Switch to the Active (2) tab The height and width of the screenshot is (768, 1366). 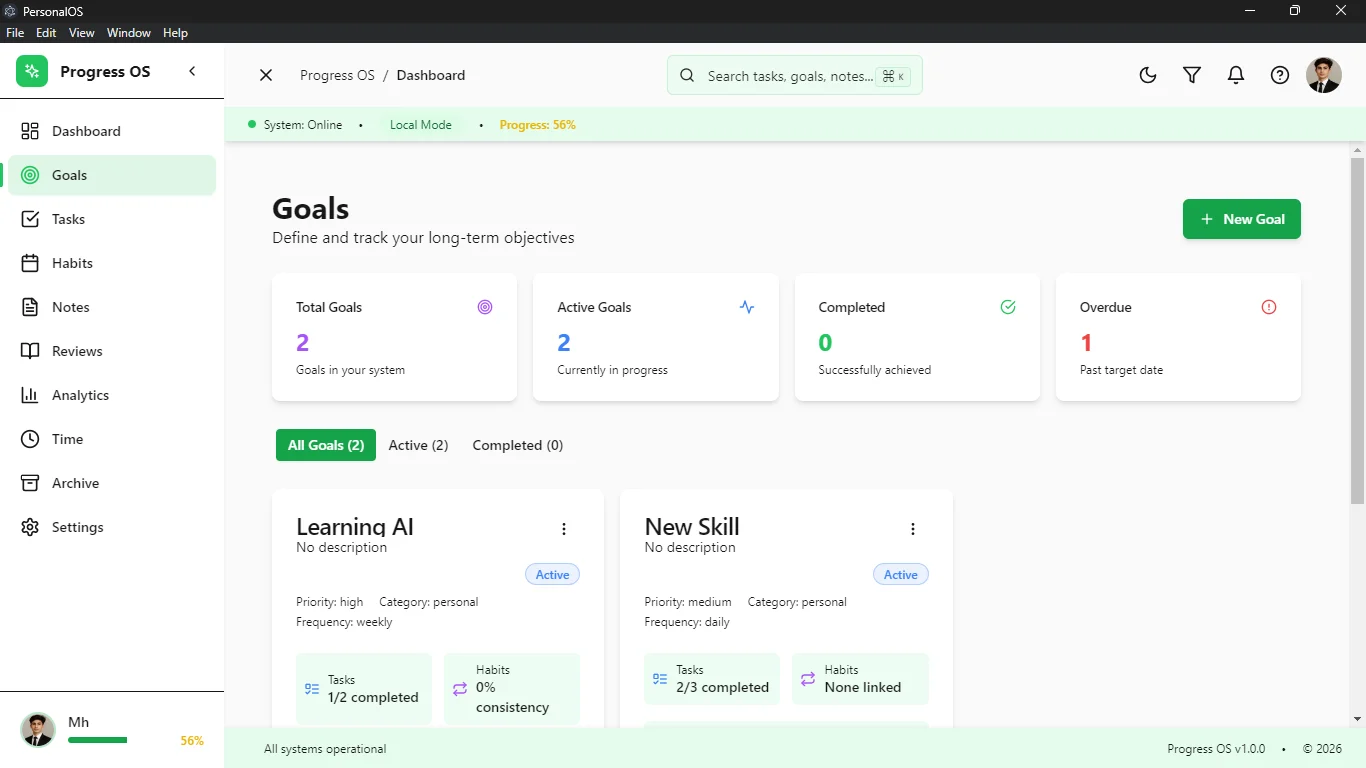[418, 445]
